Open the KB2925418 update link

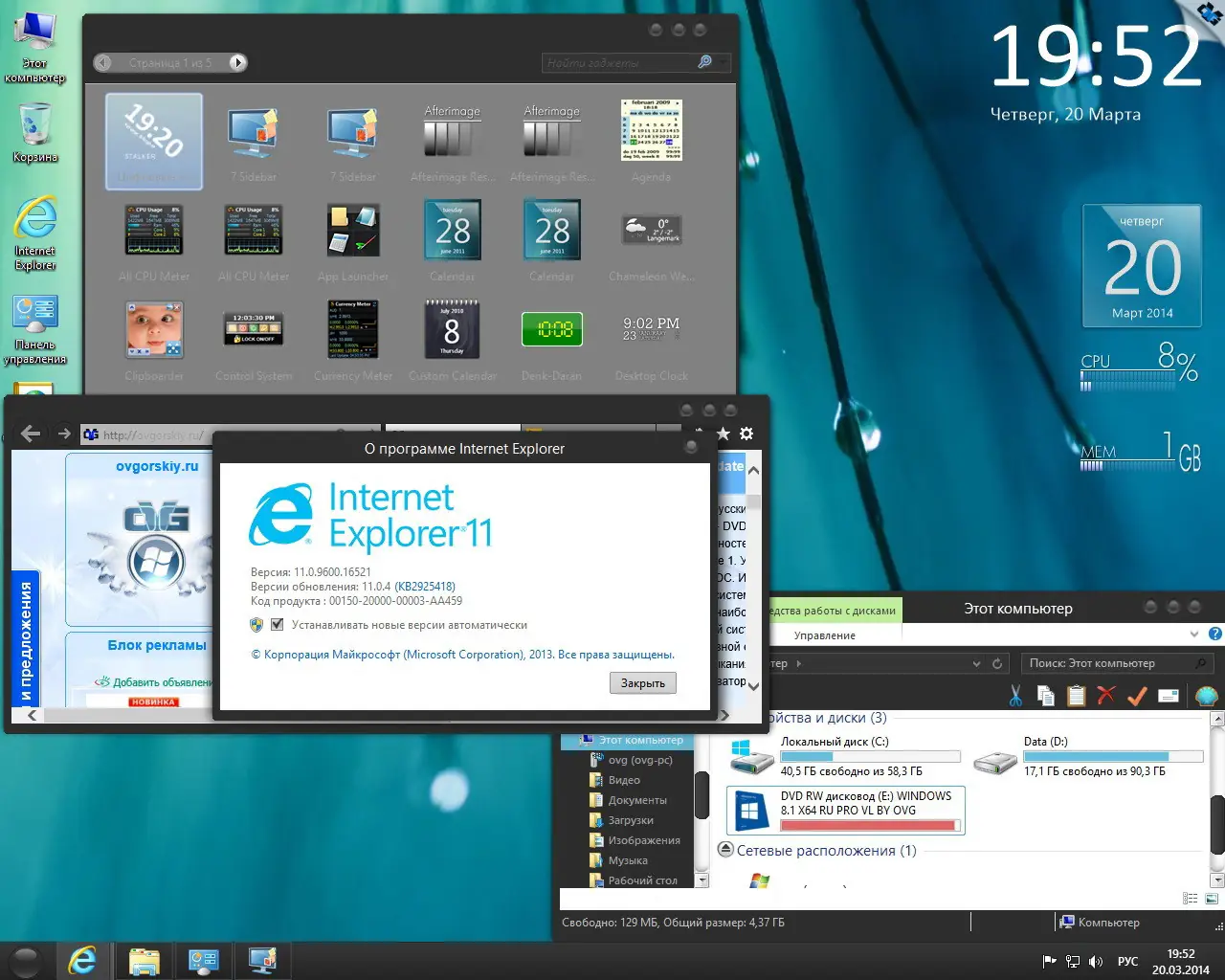coord(425,587)
